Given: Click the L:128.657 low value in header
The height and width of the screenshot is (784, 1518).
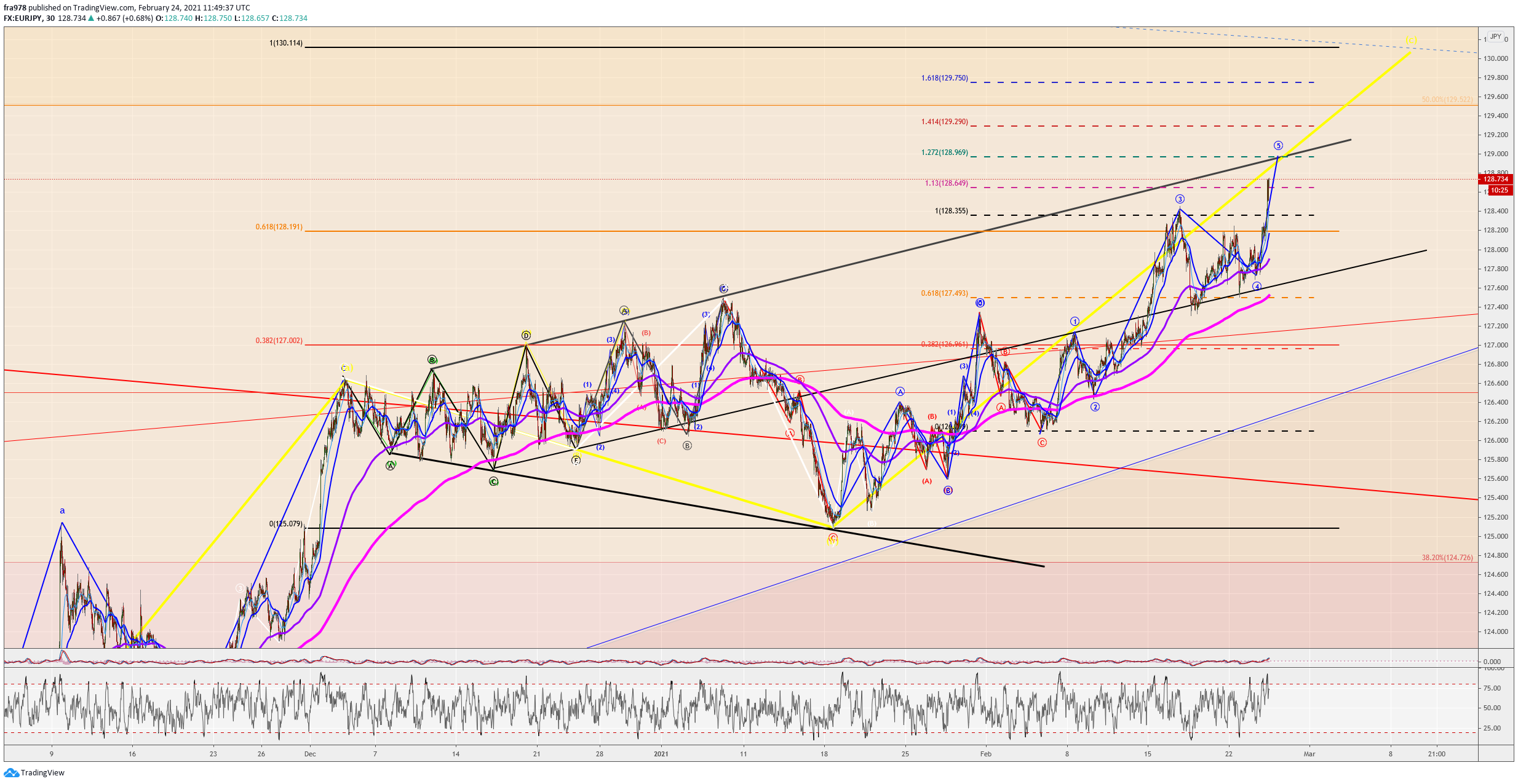Looking at the screenshot, I should tap(252, 18).
